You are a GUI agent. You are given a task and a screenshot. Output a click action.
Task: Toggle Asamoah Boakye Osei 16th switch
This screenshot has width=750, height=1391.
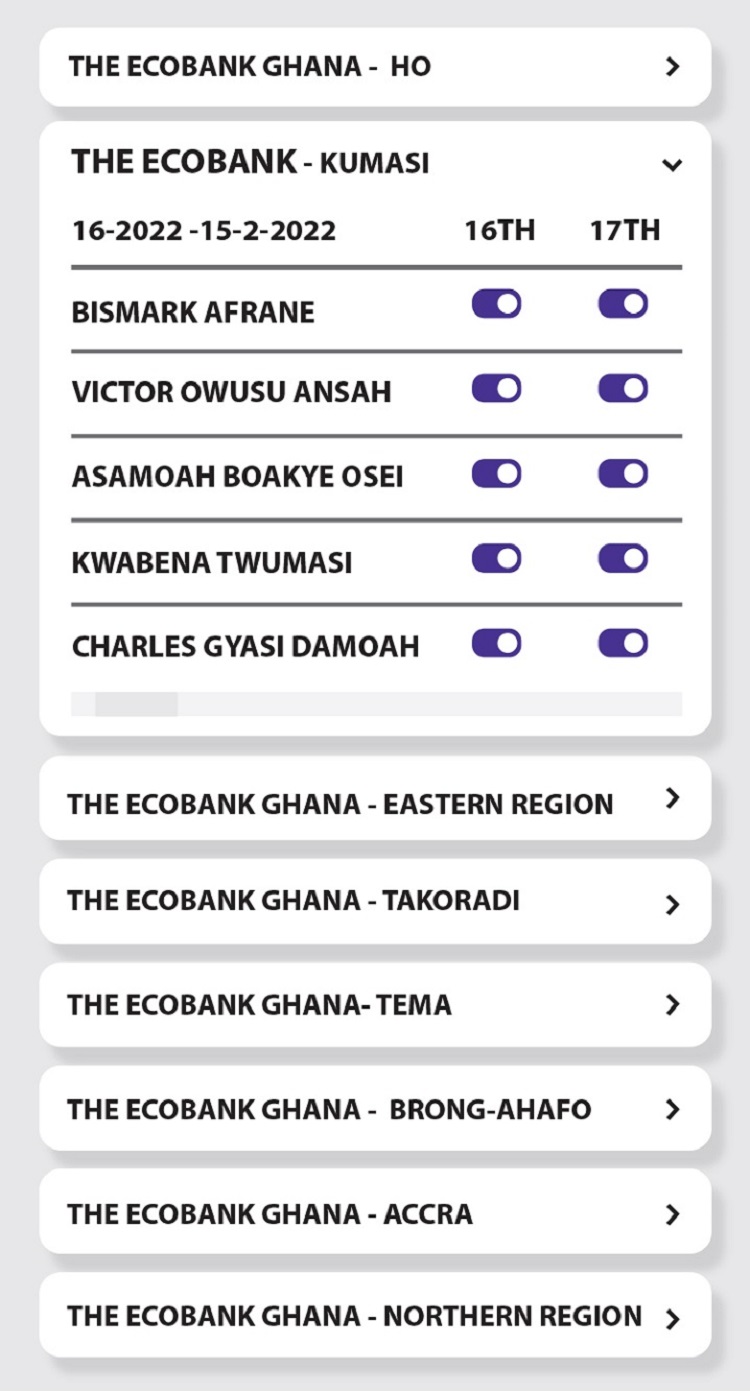point(497,474)
